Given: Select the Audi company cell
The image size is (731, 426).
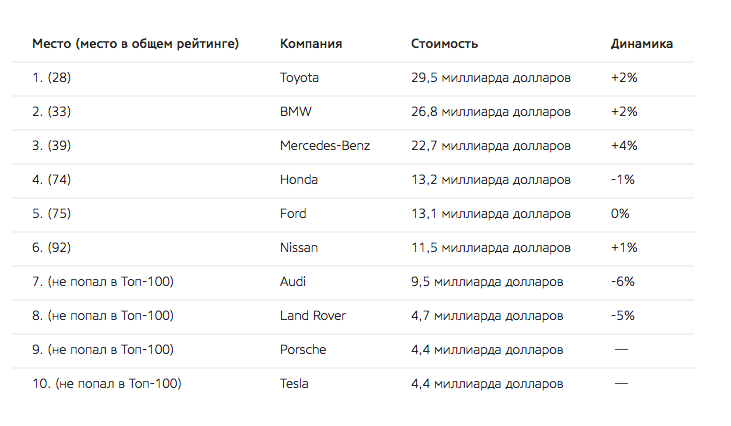Looking at the screenshot, I should click(x=294, y=282).
